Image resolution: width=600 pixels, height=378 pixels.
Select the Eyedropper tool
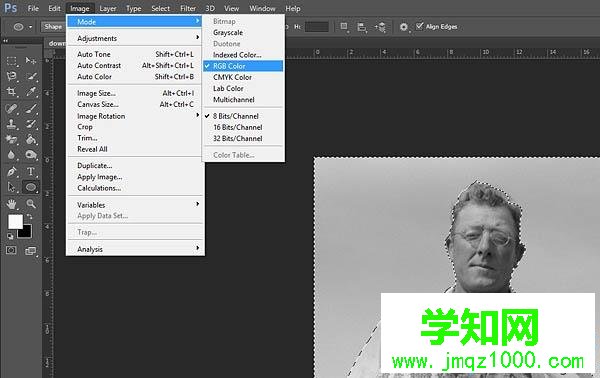click(x=31, y=91)
